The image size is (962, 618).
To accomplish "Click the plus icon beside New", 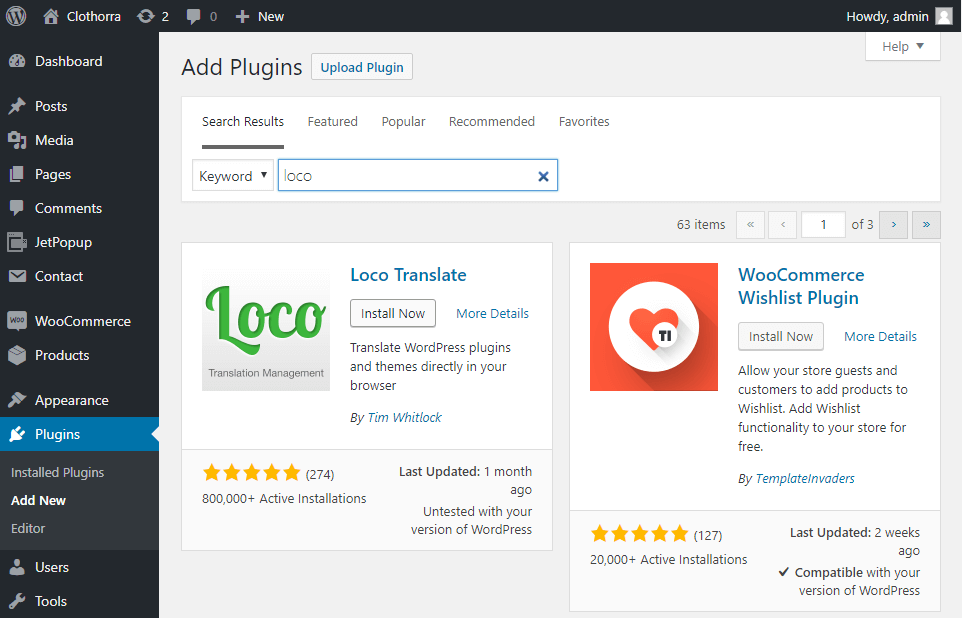I will (242, 17).
